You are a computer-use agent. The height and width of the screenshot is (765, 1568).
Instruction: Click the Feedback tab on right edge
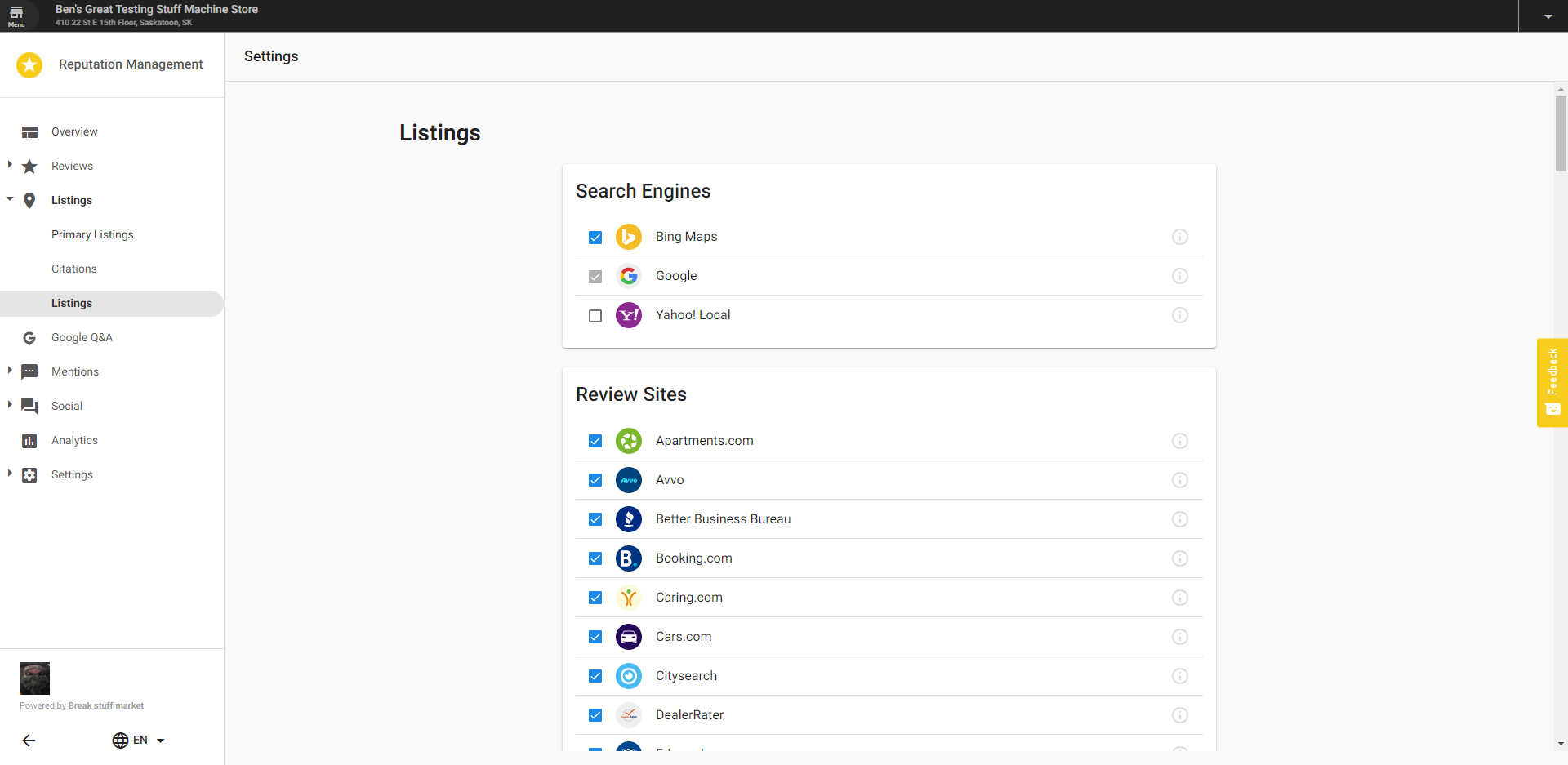point(1552,383)
